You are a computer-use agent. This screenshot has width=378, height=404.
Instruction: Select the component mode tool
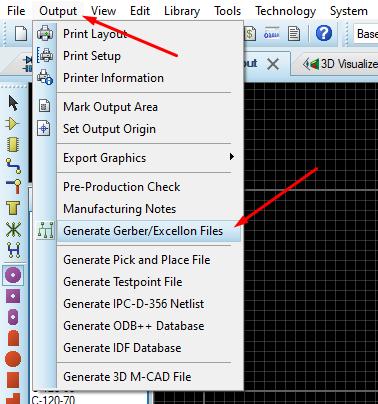13,124
